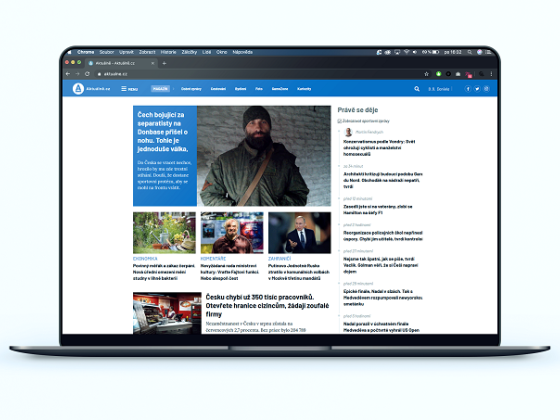Image resolution: width=560 pixels, height=420 pixels.
Task: Open the GameZone nav link
Action: [x=280, y=89]
